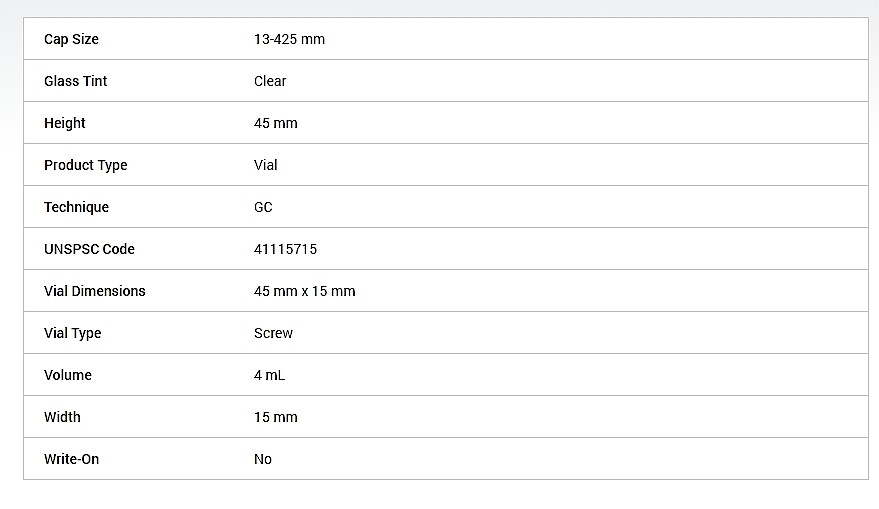This screenshot has width=879, height=509.
Task: Select the GC technique value
Action: (263, 207)
